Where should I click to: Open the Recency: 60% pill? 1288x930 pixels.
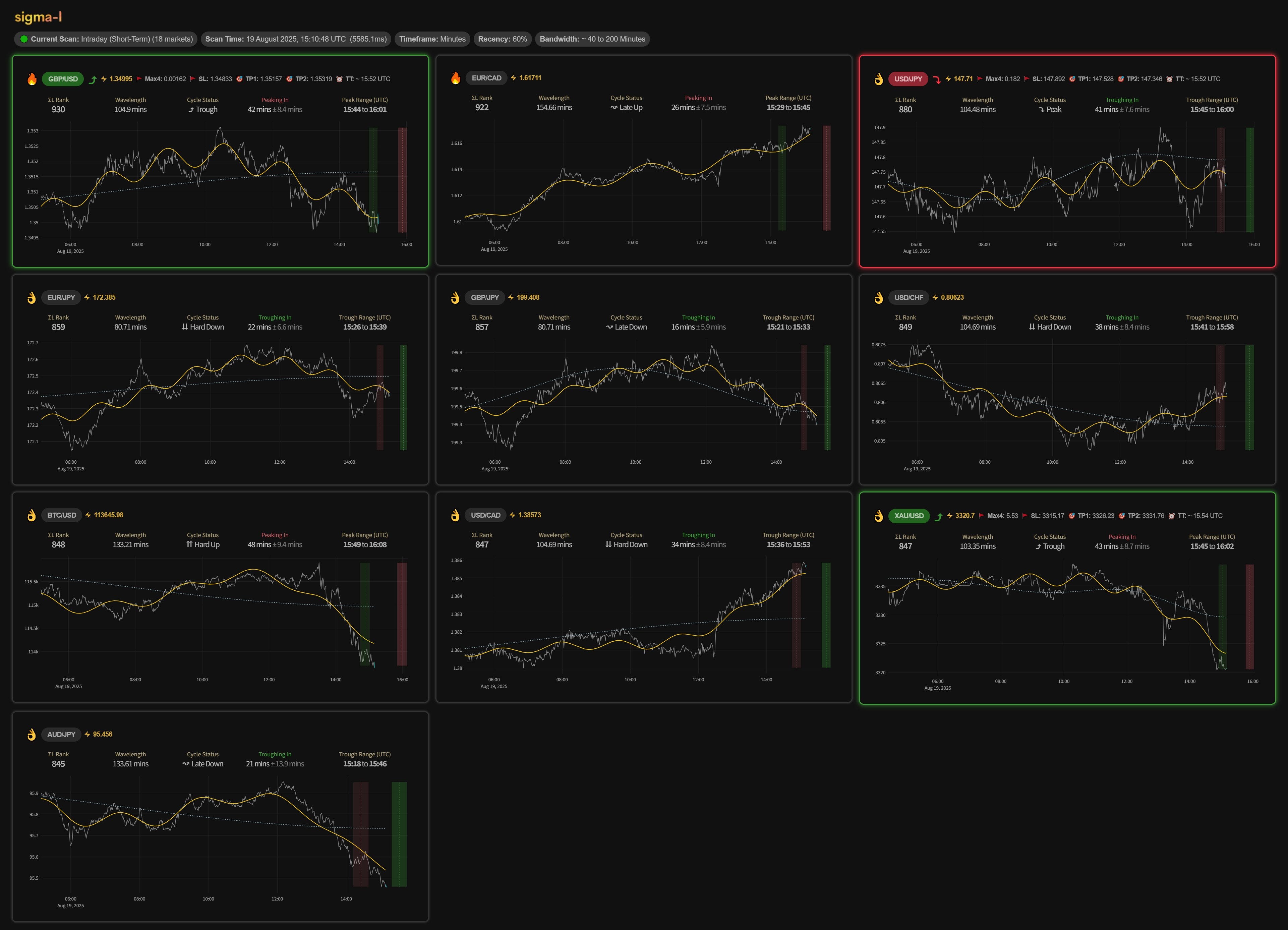(x=502, y=39)
